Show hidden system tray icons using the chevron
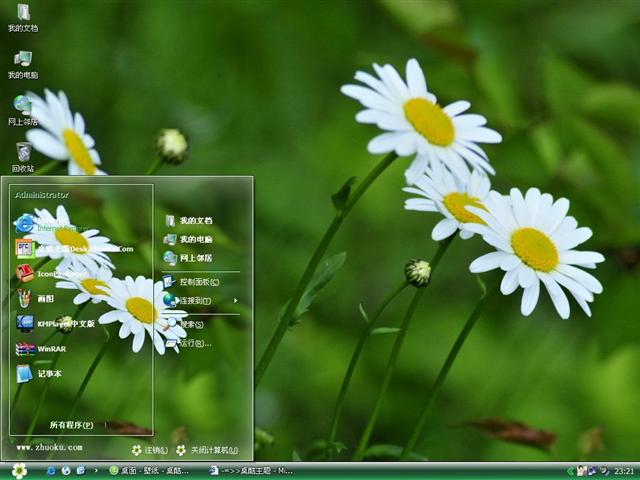The image size is (640, 480). (x=571, y=471)
